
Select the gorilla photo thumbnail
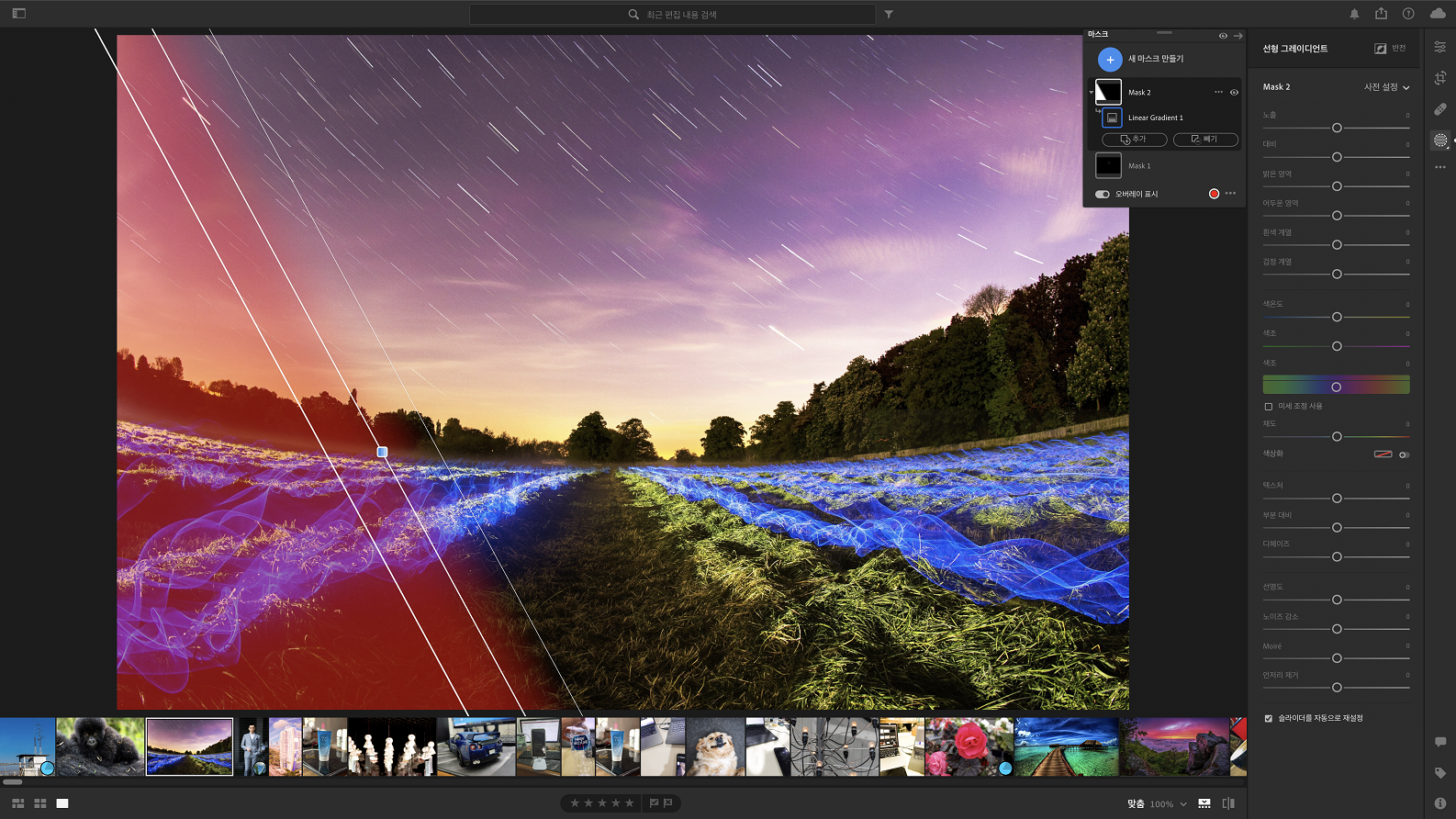coord(100,746)
